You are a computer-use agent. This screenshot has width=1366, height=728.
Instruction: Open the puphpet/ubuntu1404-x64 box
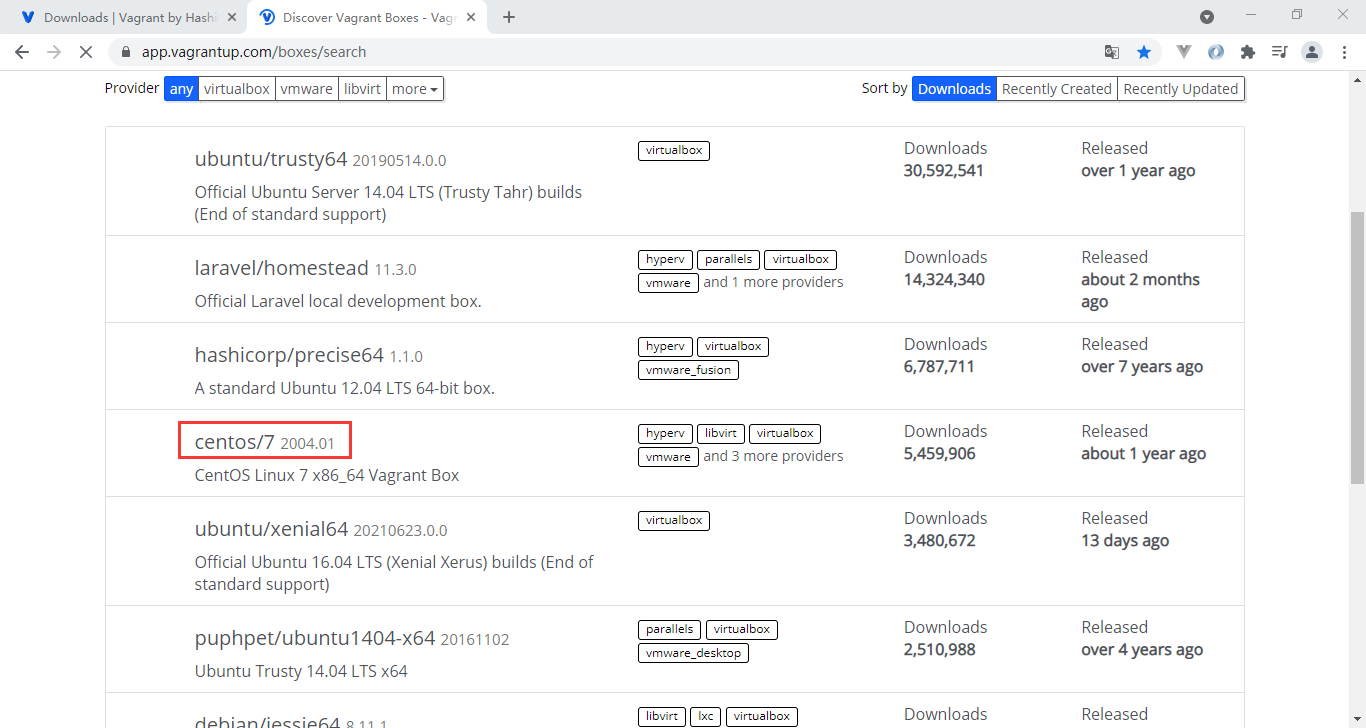pos(315,638)
